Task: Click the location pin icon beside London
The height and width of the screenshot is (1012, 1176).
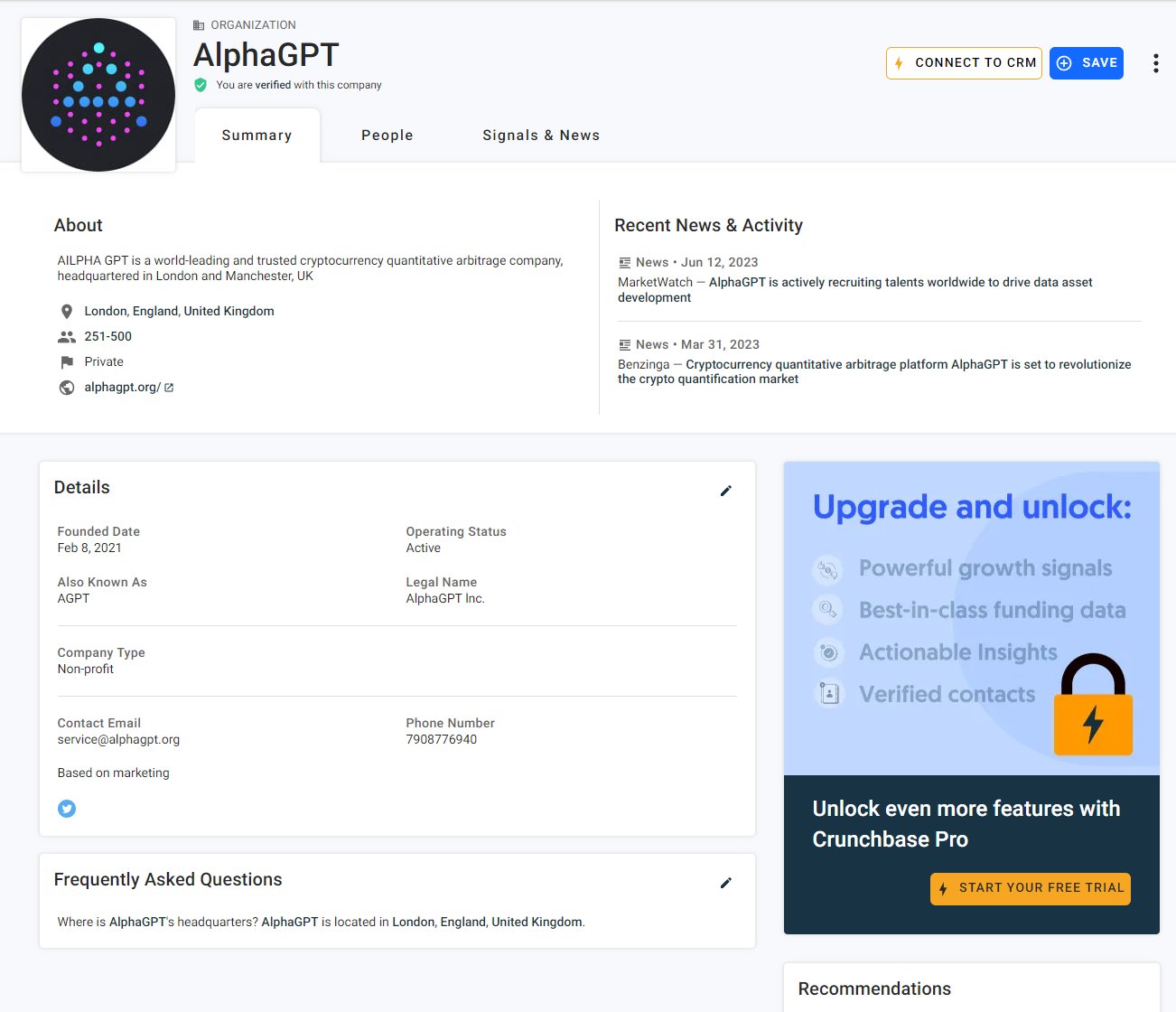Action: (67, 311)
